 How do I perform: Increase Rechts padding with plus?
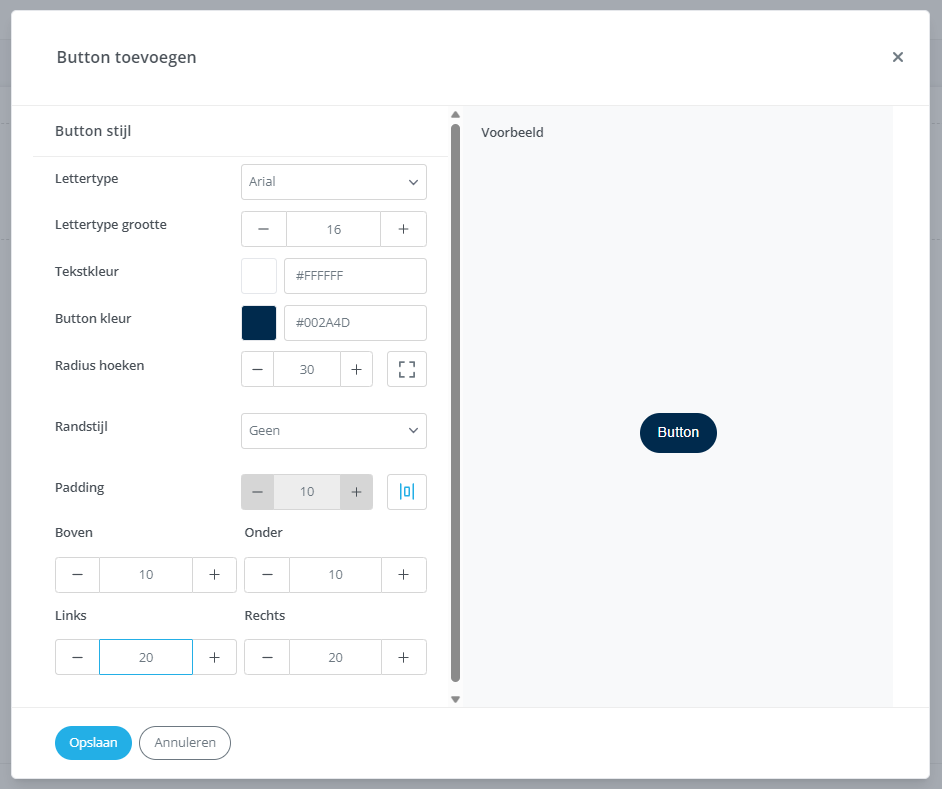pyautogui.click(x=403, y=657)
